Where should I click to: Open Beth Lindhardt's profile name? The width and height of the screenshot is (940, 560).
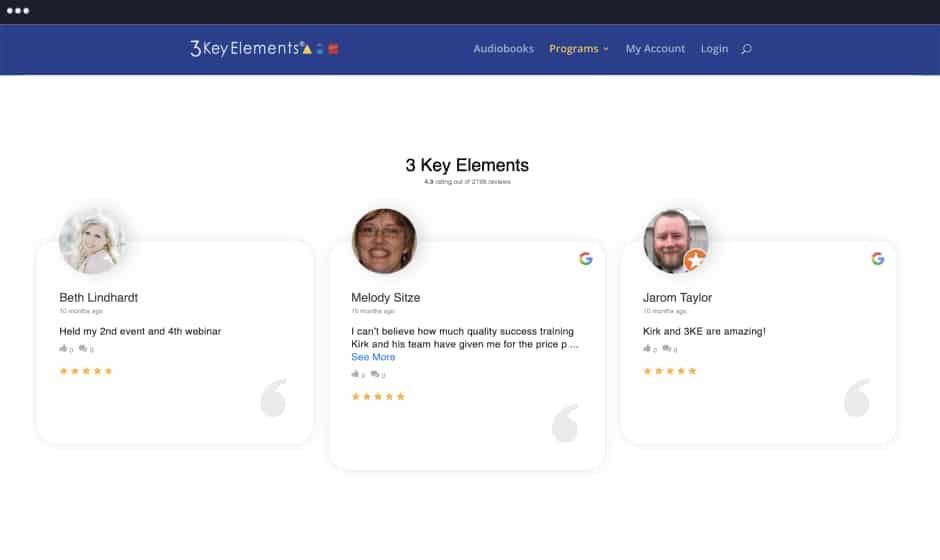coord(98,297)
